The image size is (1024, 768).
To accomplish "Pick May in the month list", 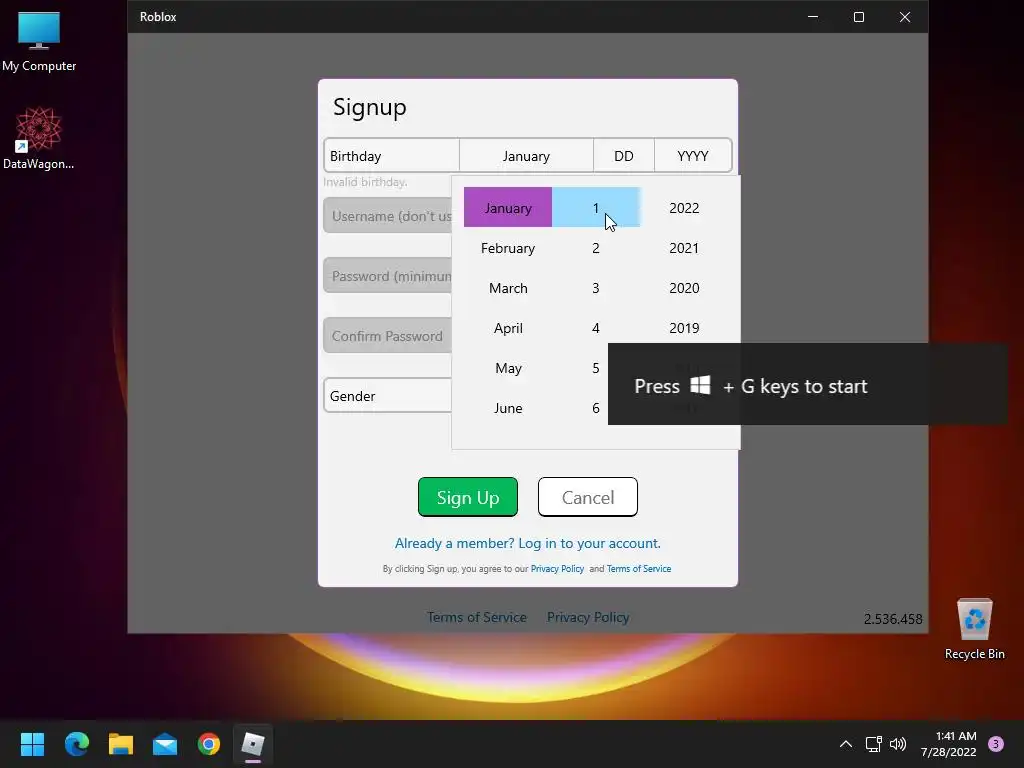I will click(x=508, y=368).
